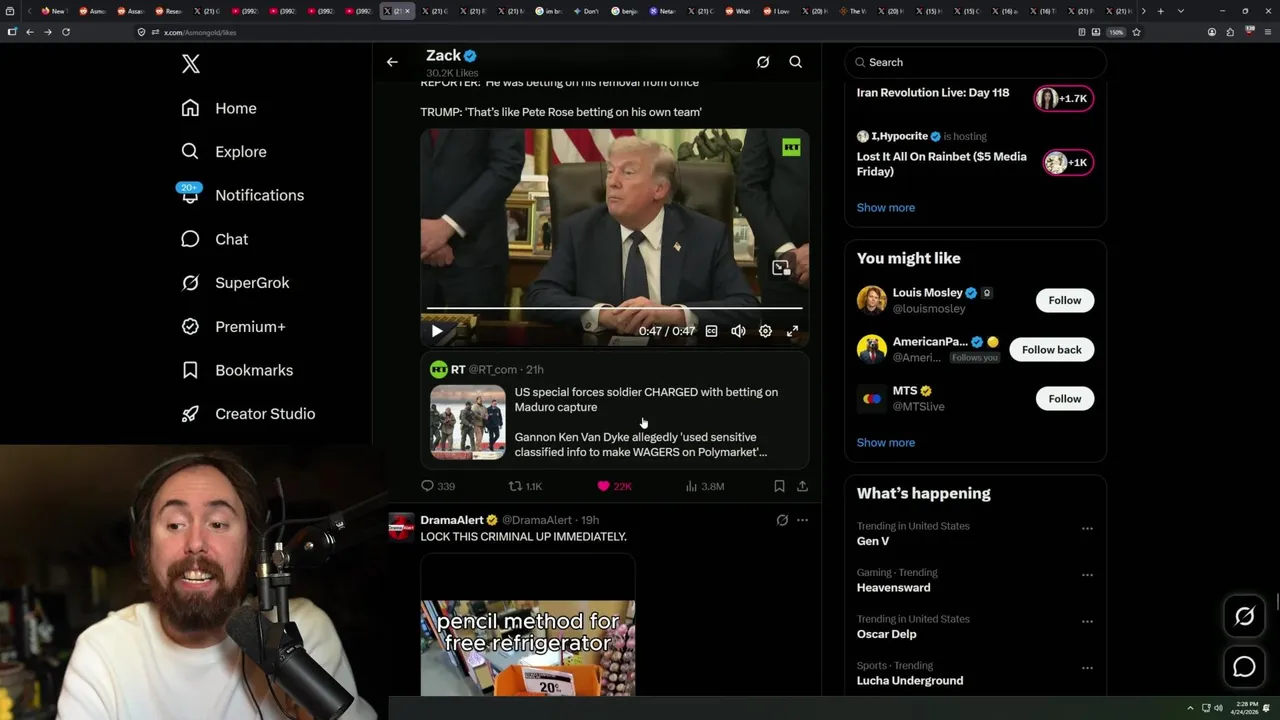Image resolution: width=1280 pixels, height=720 pixels.
Task: Open DramaAlert display name link
Action: pyautogui.click(x=452, y=520)
